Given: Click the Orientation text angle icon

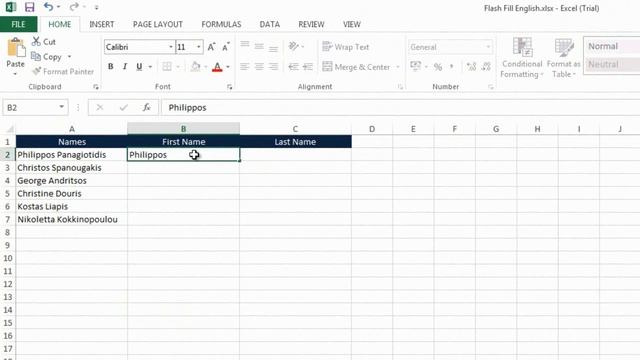Looking at the screenshot, I should click(293, 46).
